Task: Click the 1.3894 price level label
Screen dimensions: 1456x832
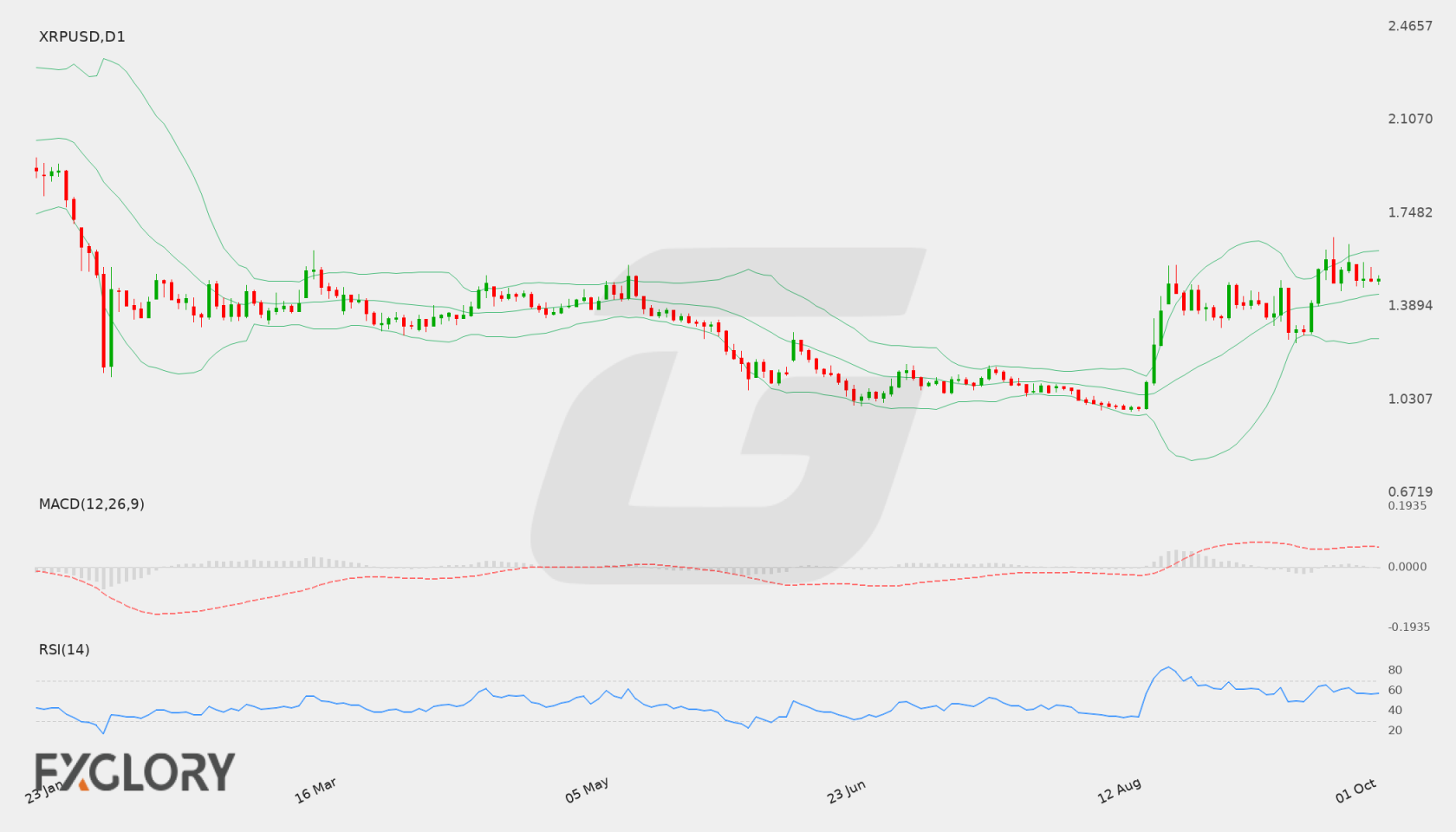Action: [1410, 305]
